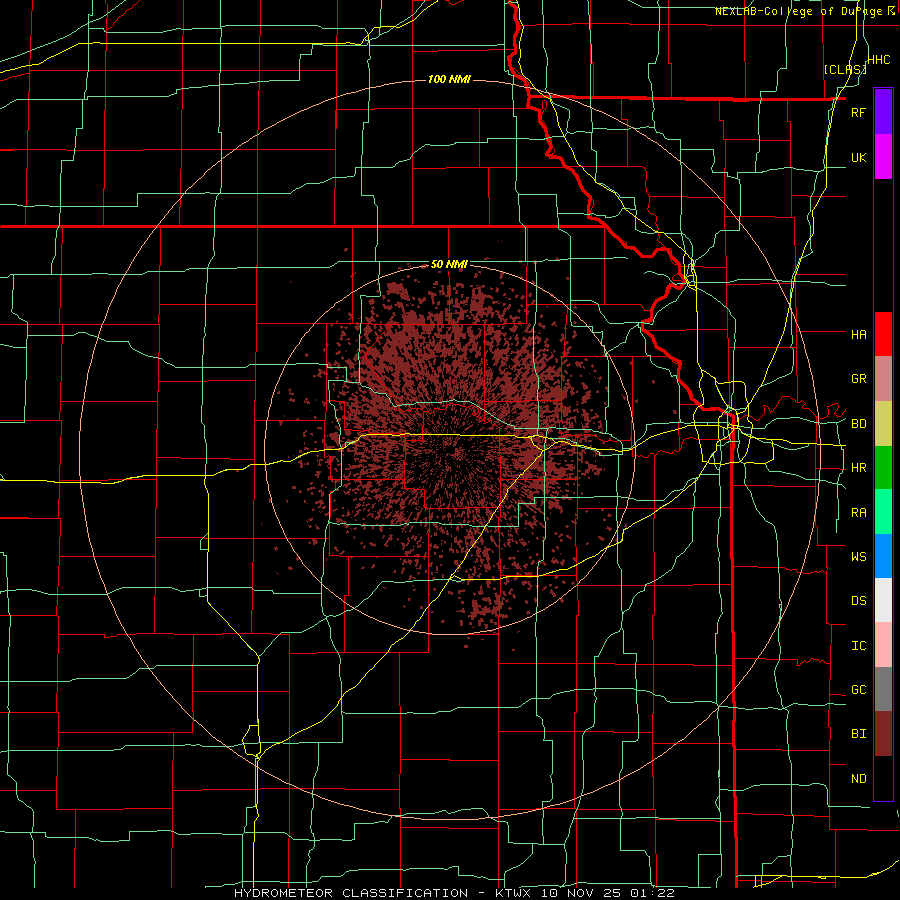The height and width of the screenshot is (900, 900).
Task: Pick the HR green legend swatch
Action: click(883, 468)
